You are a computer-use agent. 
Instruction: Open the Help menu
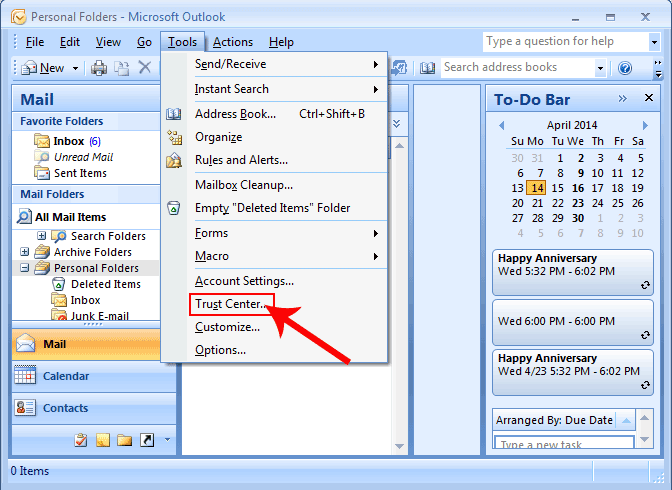pos(281,42)
